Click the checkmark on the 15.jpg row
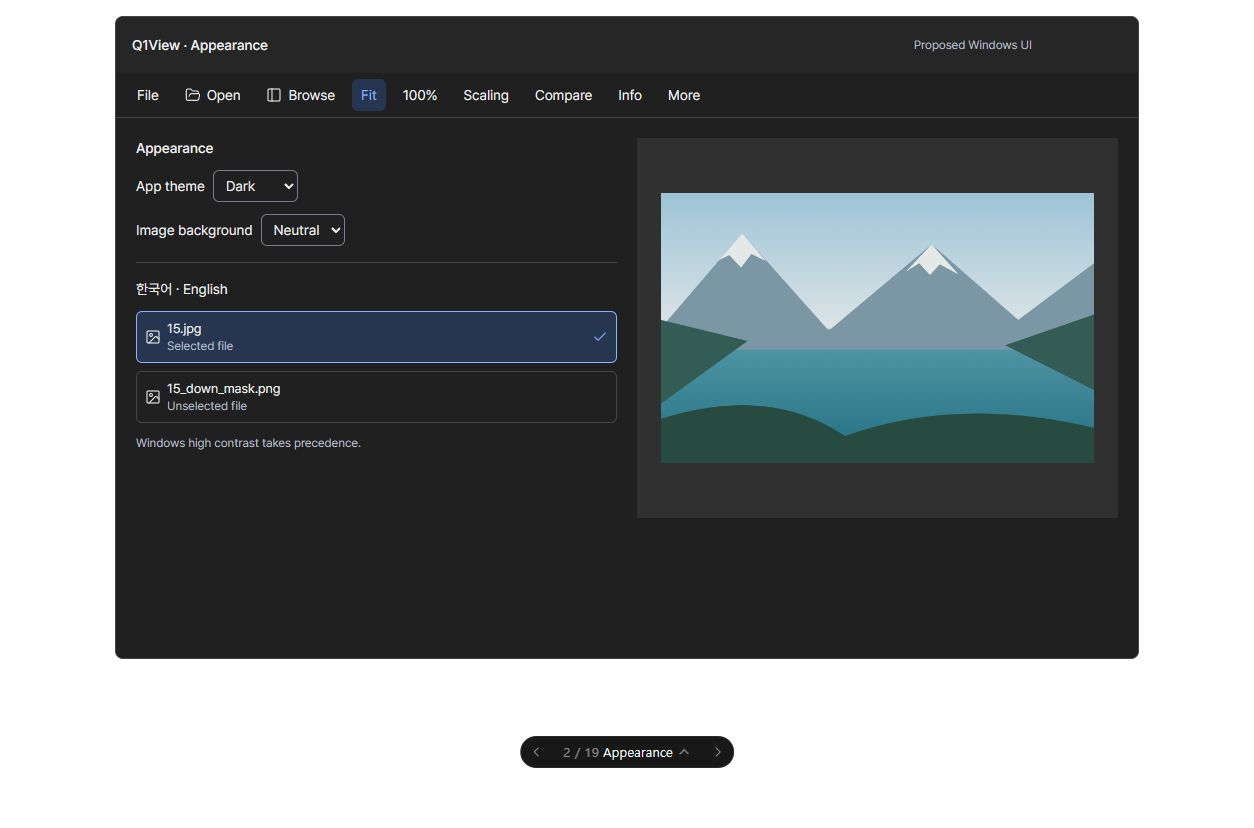The image size is (1254, 828). [x=600, y=337]
